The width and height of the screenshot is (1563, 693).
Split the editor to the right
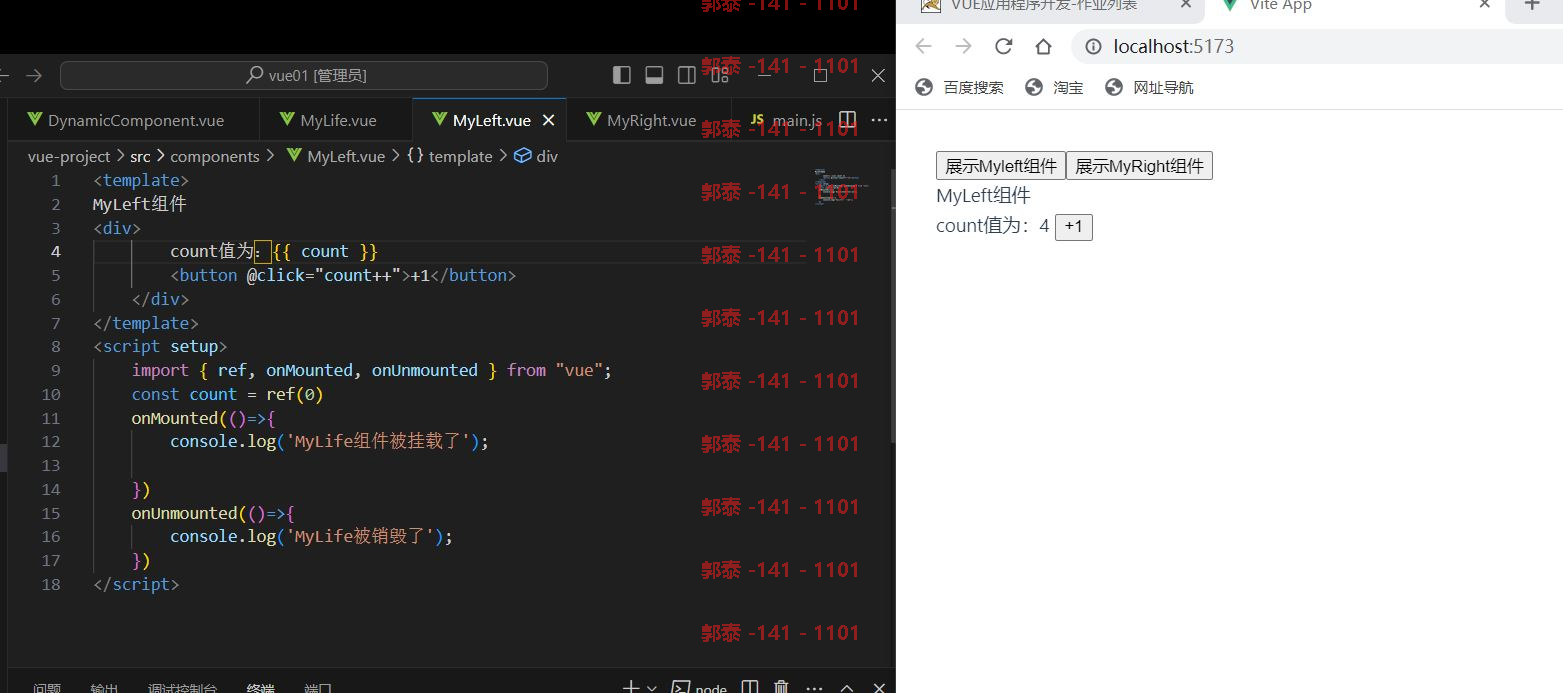click(847, 120)
